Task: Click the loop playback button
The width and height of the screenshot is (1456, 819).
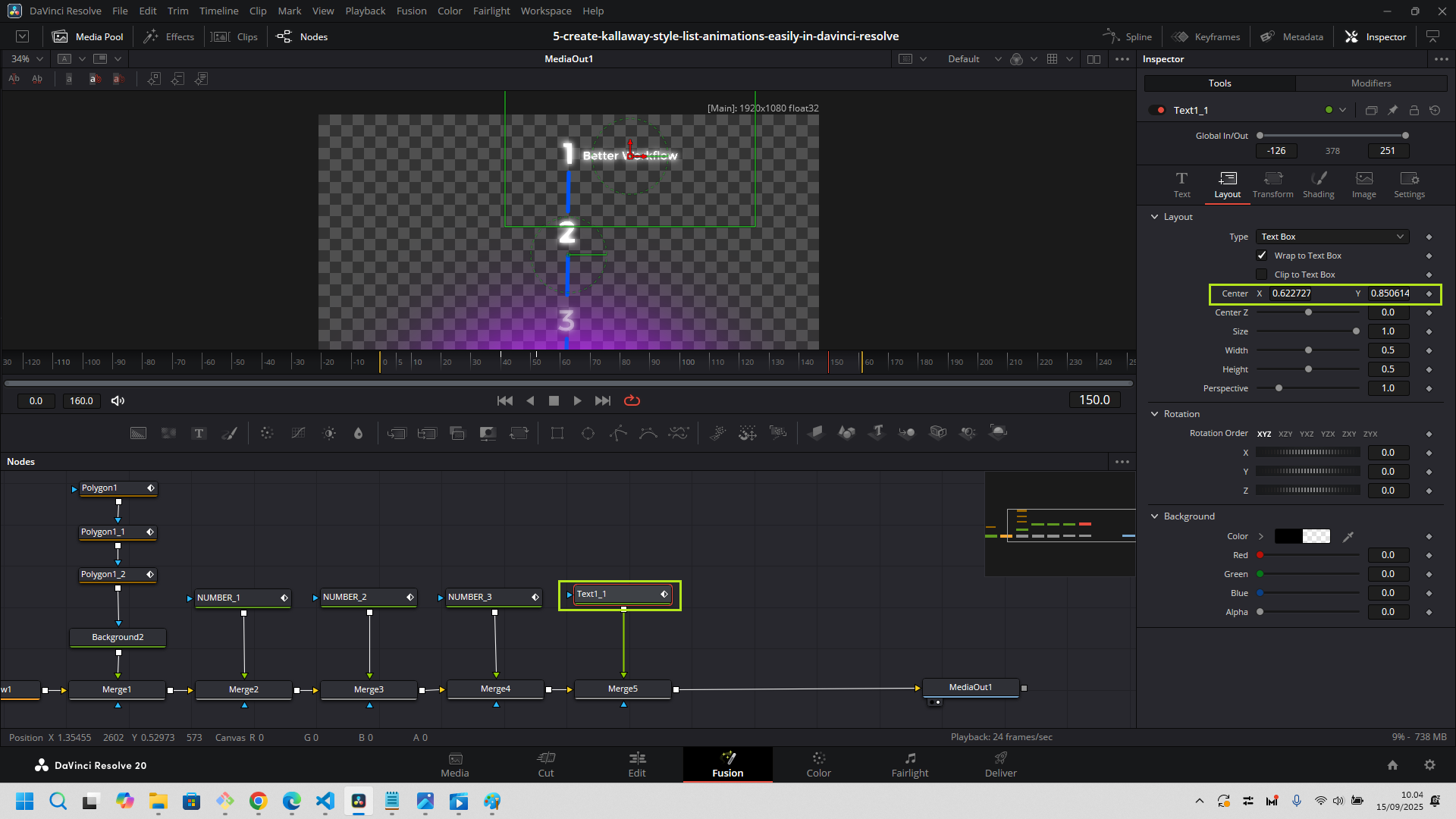Action: [x=632, y=400]
